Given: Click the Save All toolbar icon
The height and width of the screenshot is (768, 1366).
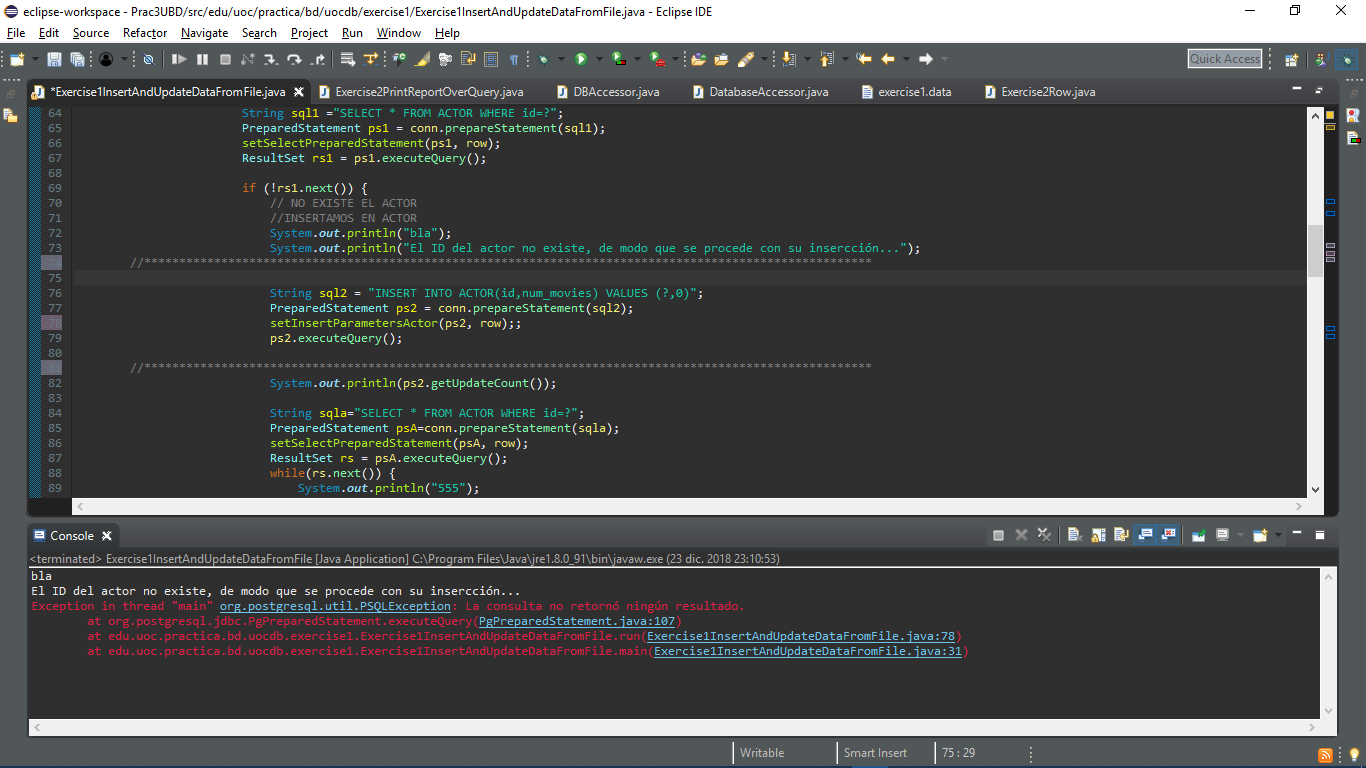Looking at the screenshot, I should click(x=76, y=60).
